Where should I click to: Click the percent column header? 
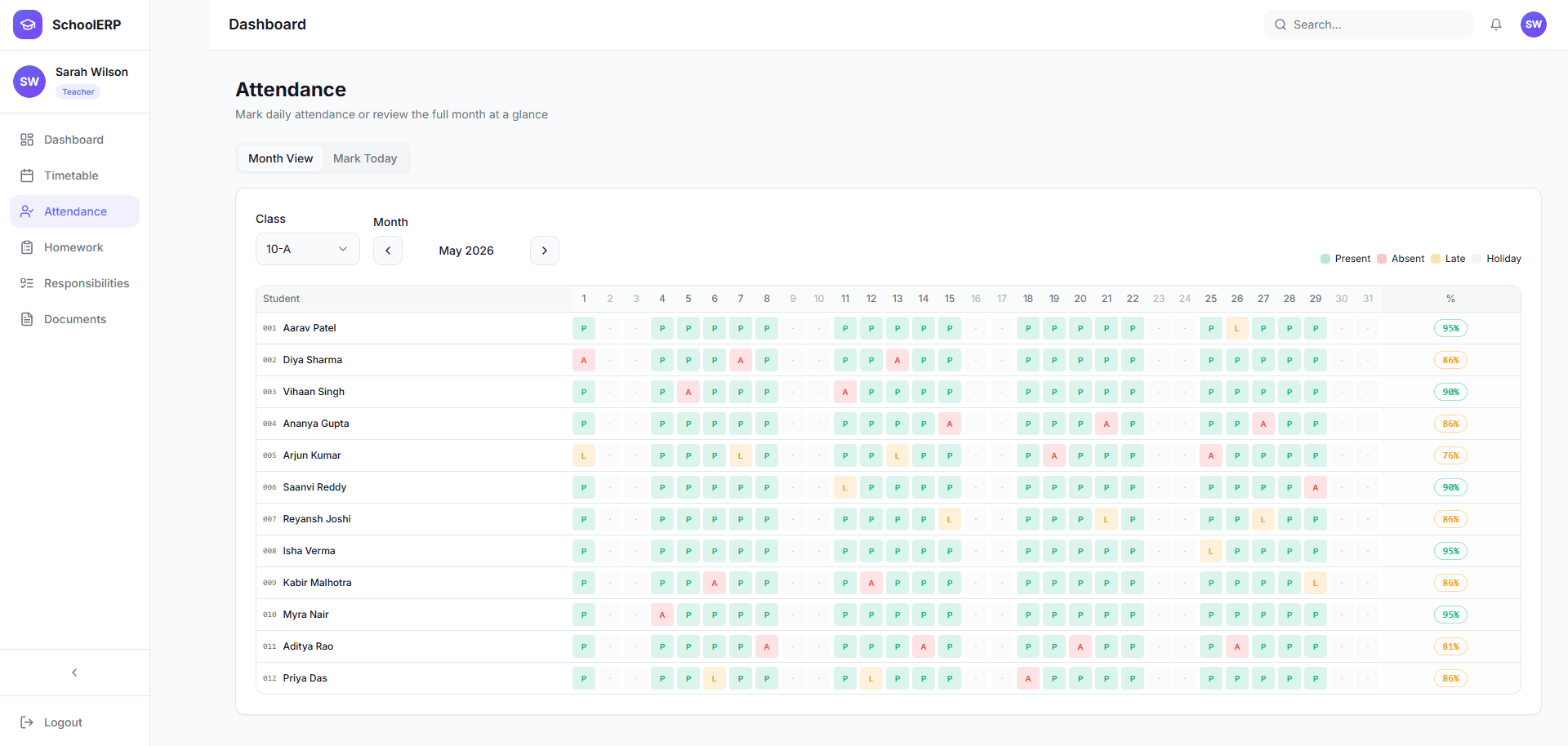coord(1450,299)
